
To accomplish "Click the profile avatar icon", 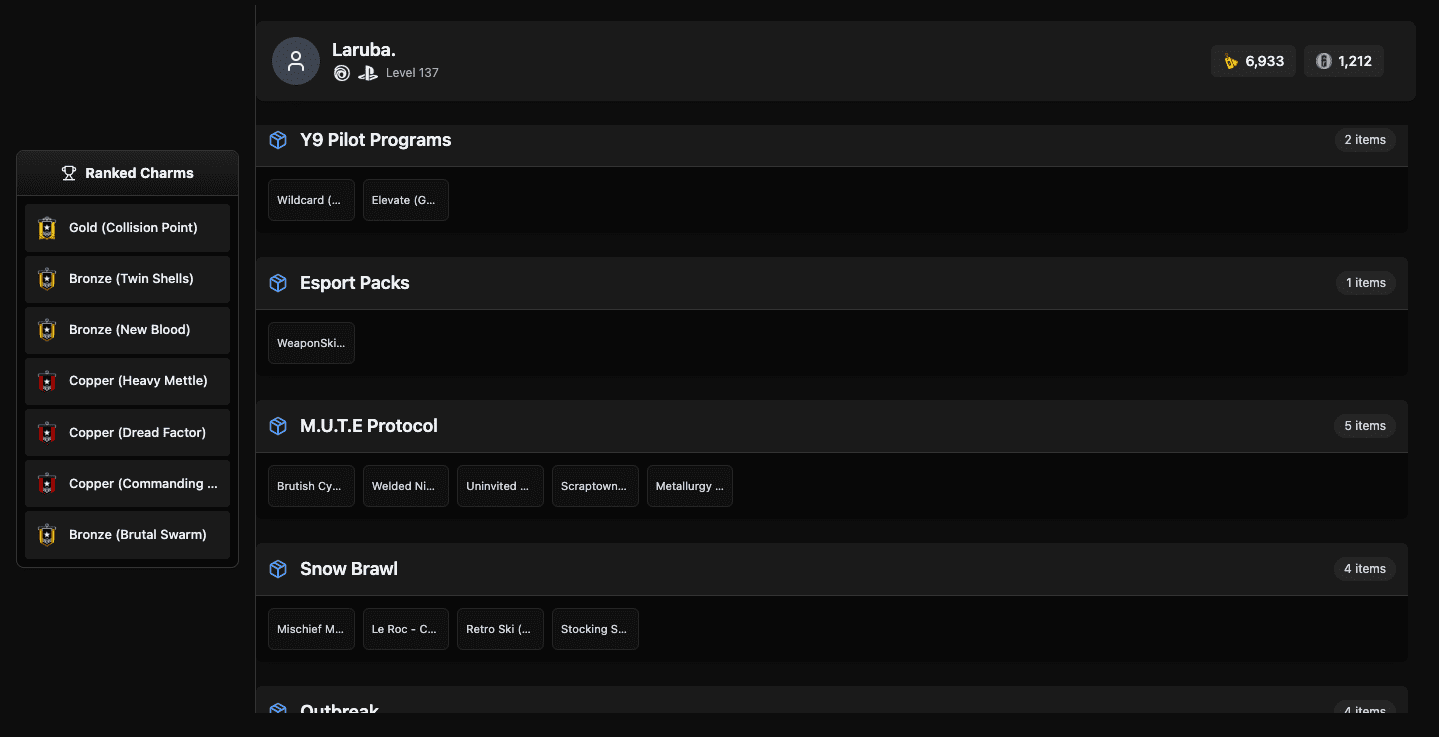I will 296,61.
